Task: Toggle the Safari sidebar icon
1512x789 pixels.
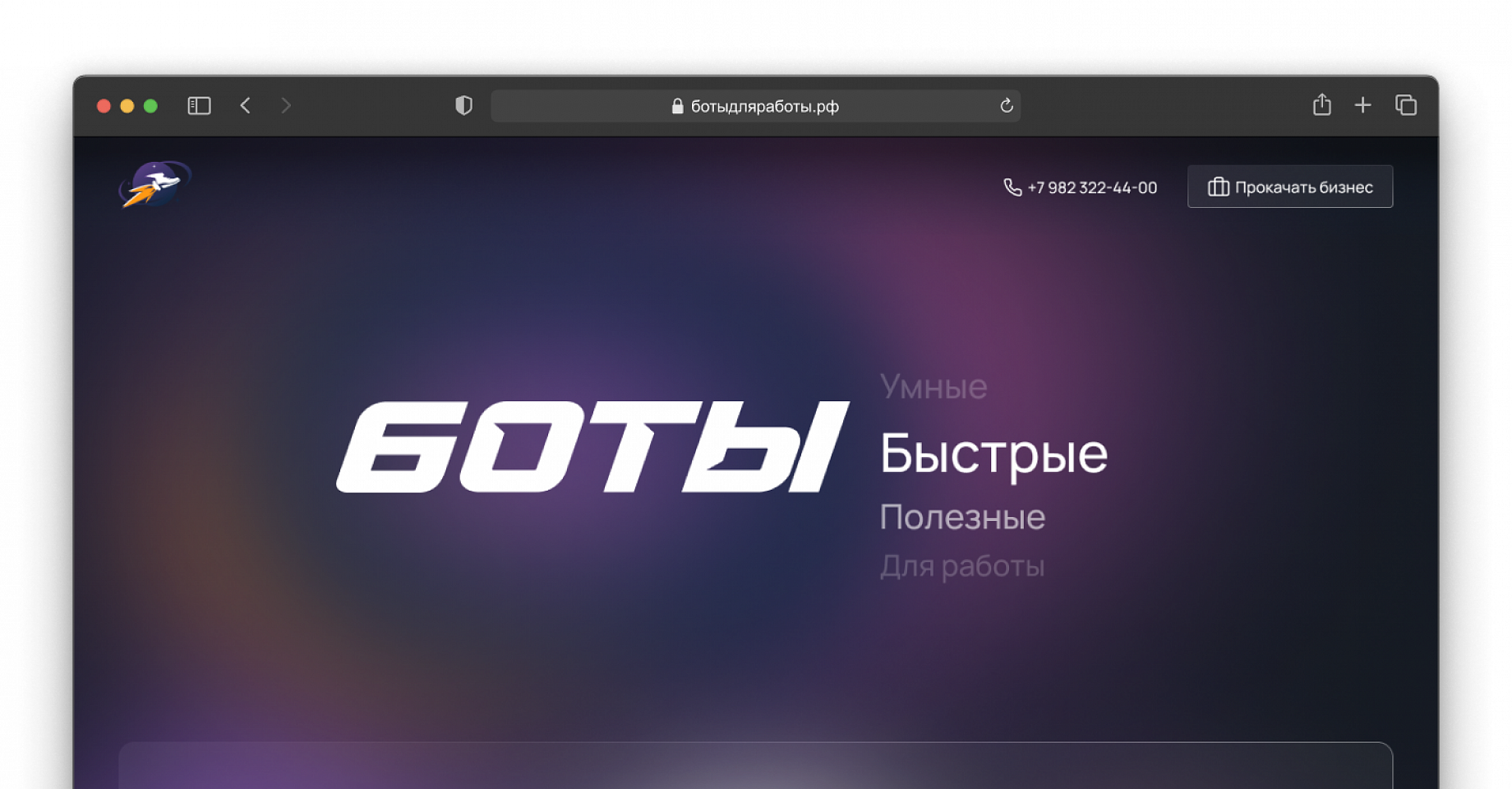Action: [x=199, y=106]
